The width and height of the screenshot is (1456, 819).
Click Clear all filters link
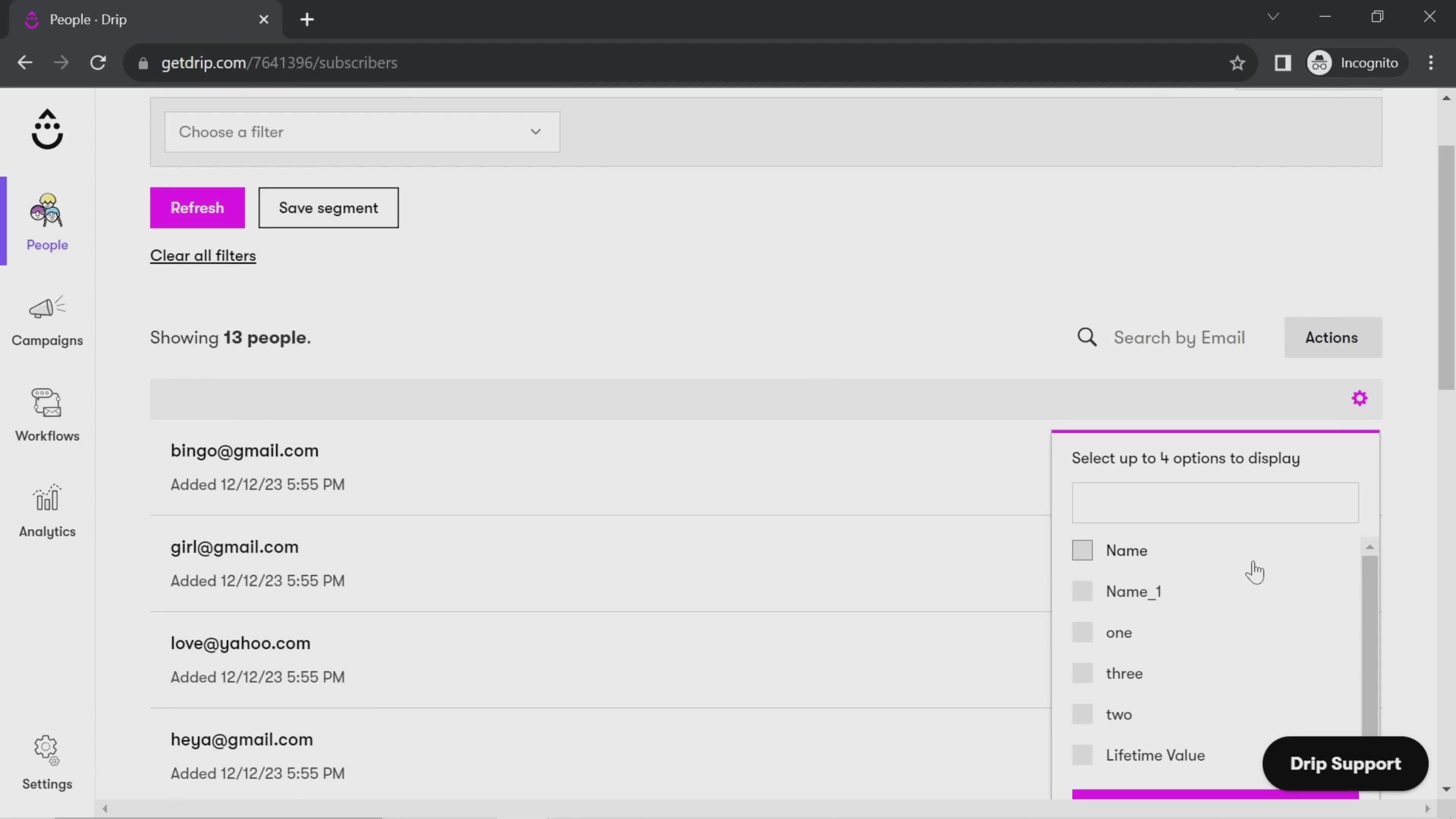203,256
